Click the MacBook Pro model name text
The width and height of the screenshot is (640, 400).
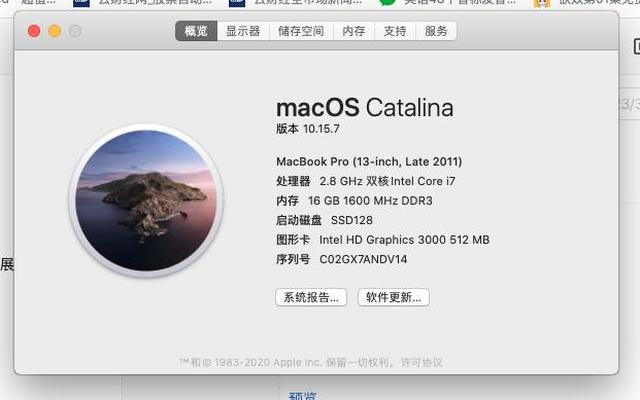368,161
